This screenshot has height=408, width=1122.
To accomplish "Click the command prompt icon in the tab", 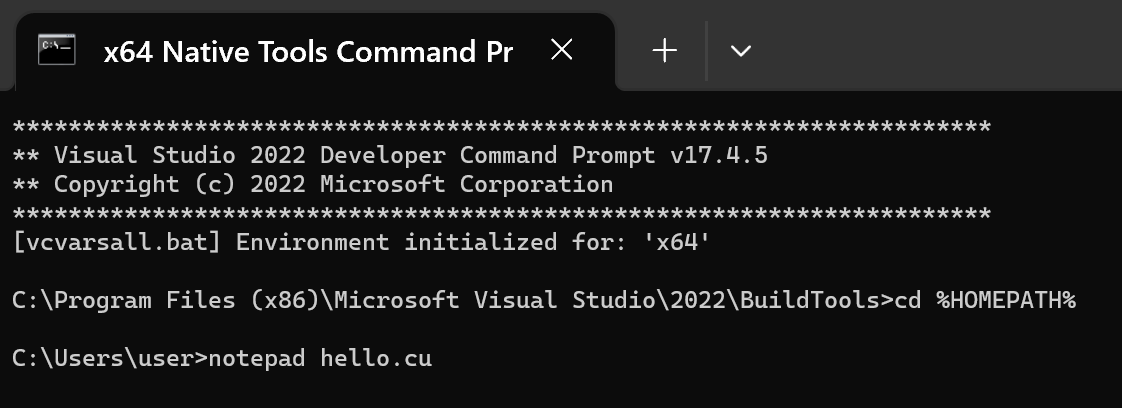I will click(x=57, y=50).
